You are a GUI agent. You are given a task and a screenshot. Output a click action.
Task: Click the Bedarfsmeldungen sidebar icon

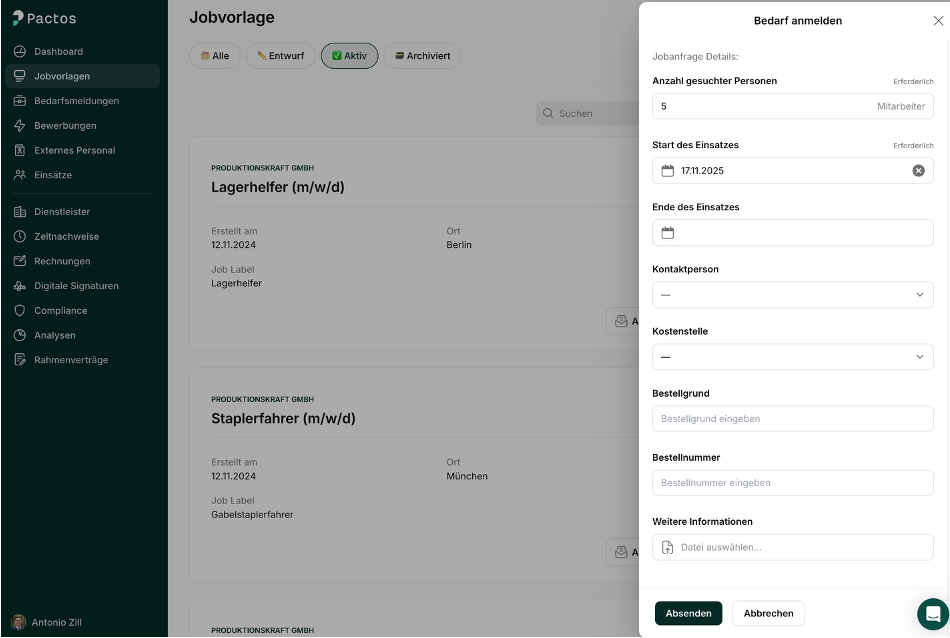[x=19, y=100]
